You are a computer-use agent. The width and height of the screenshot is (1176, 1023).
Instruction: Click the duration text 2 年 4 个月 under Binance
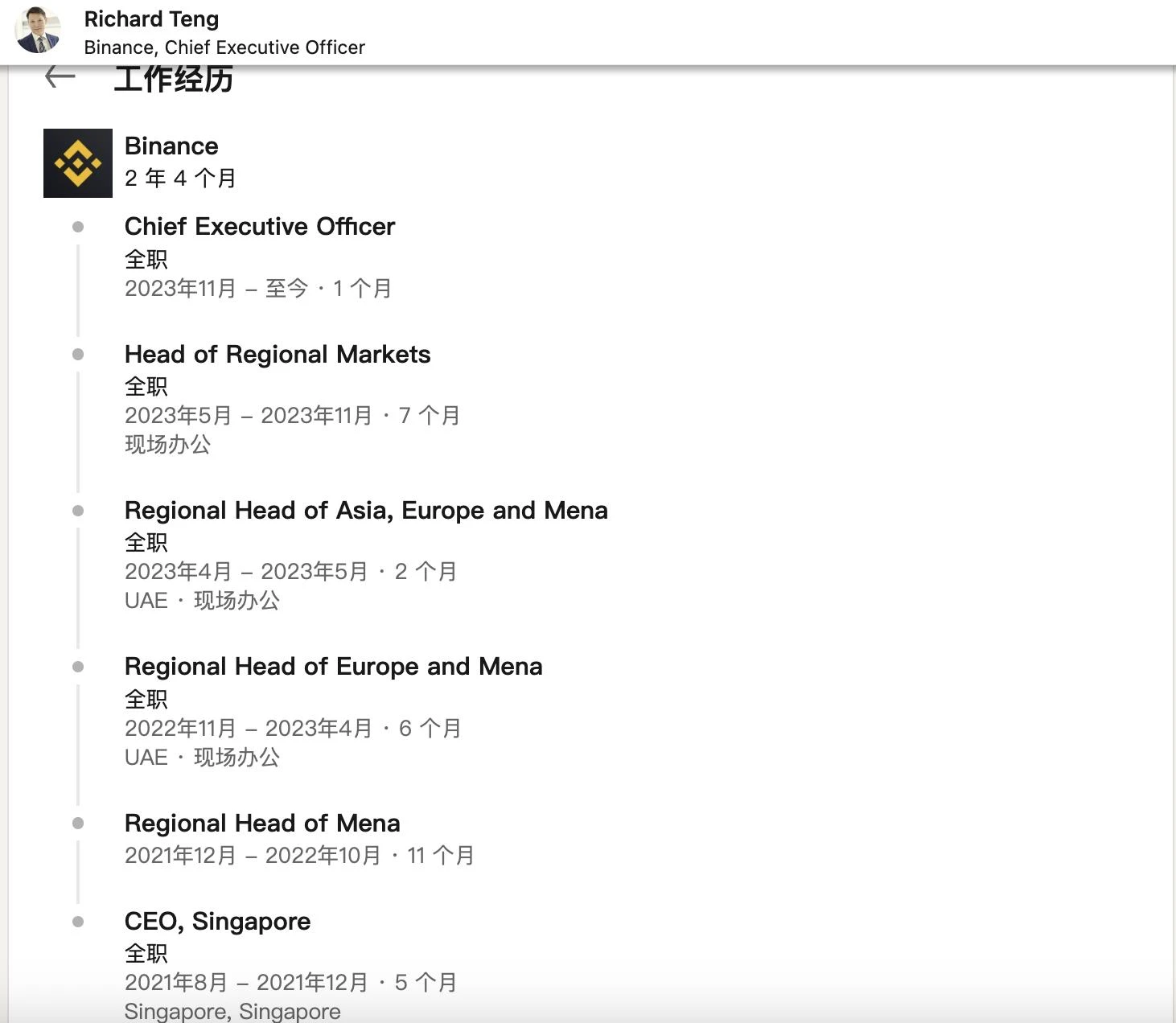179,179
